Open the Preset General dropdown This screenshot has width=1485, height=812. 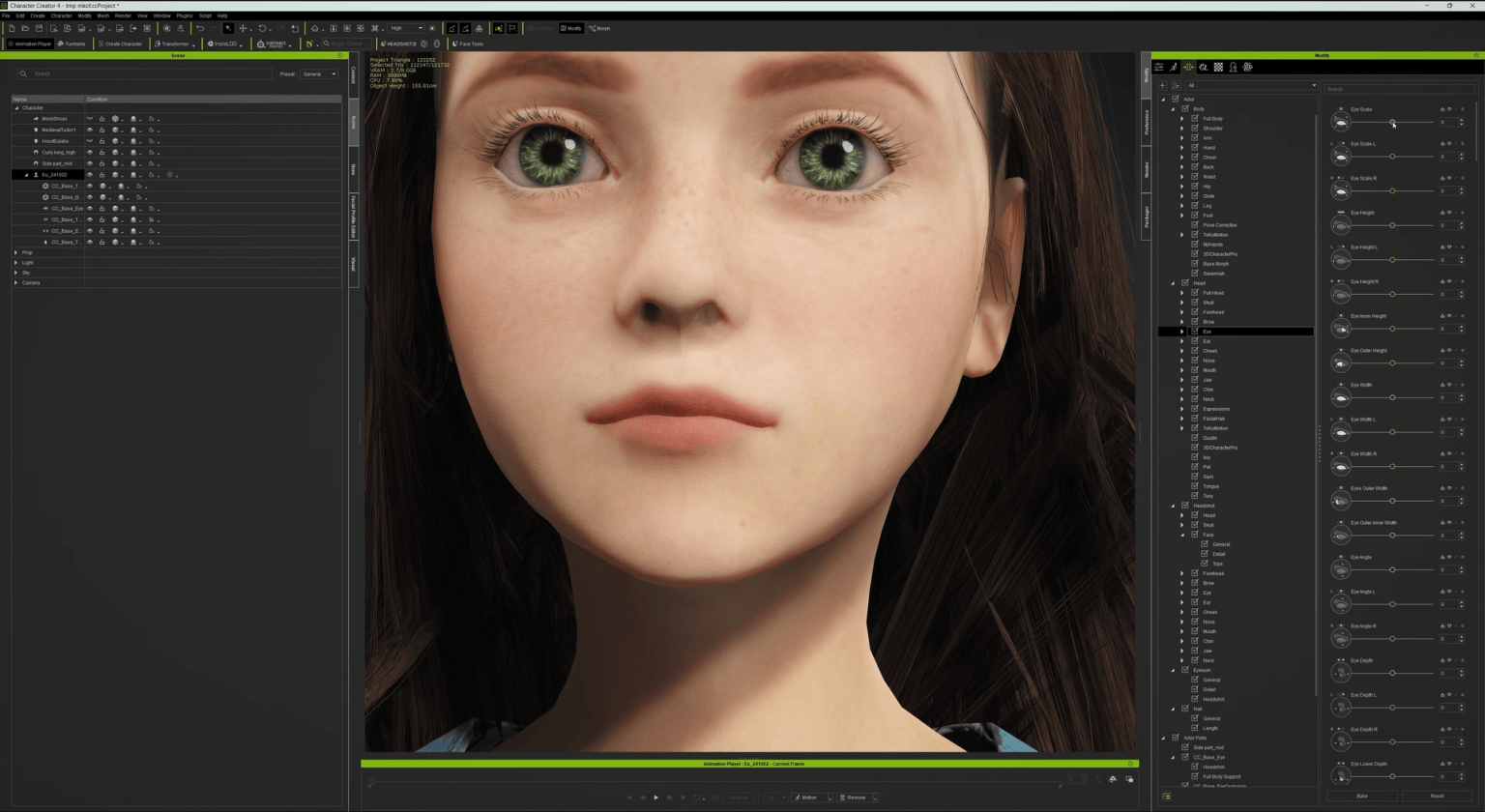(x=319, y=73)
